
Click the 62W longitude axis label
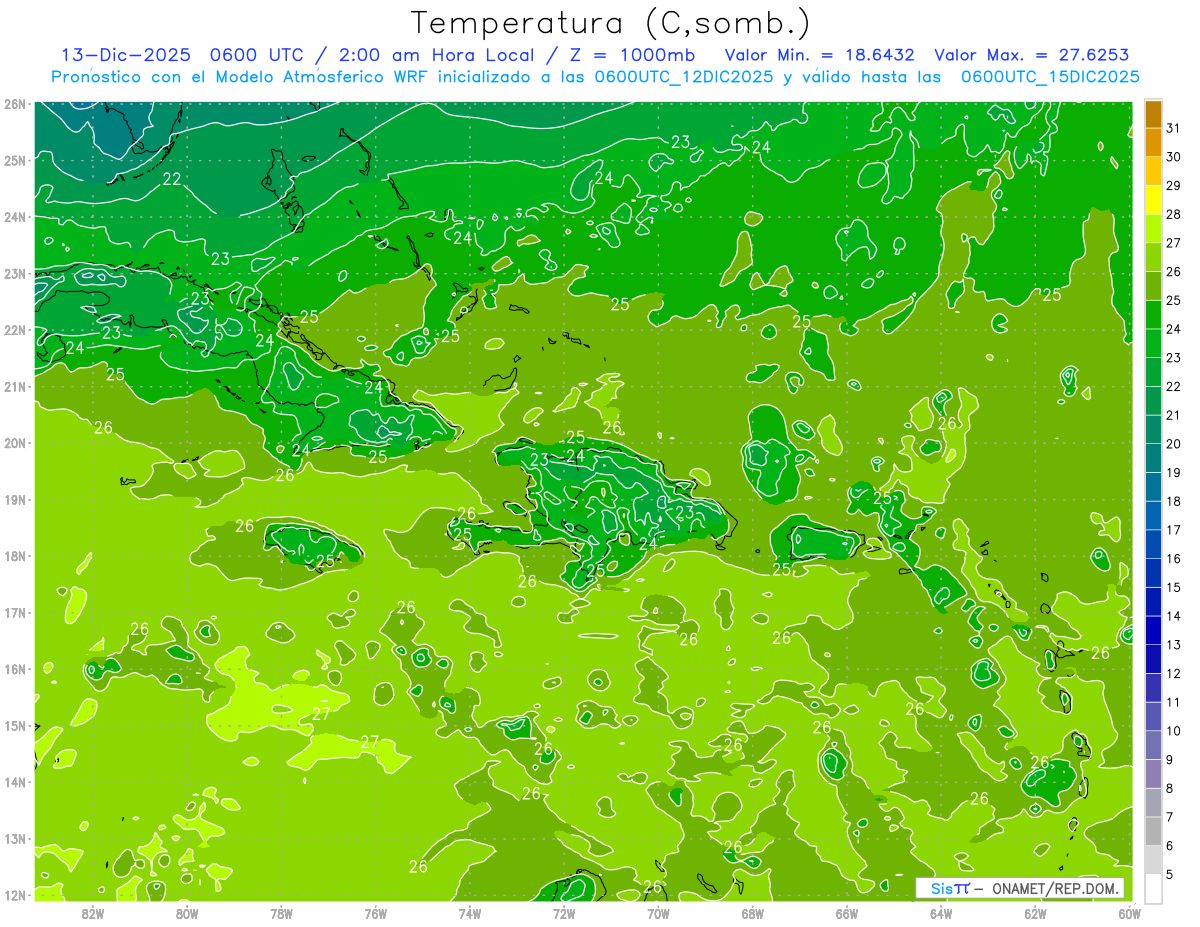click(1035, 912)
